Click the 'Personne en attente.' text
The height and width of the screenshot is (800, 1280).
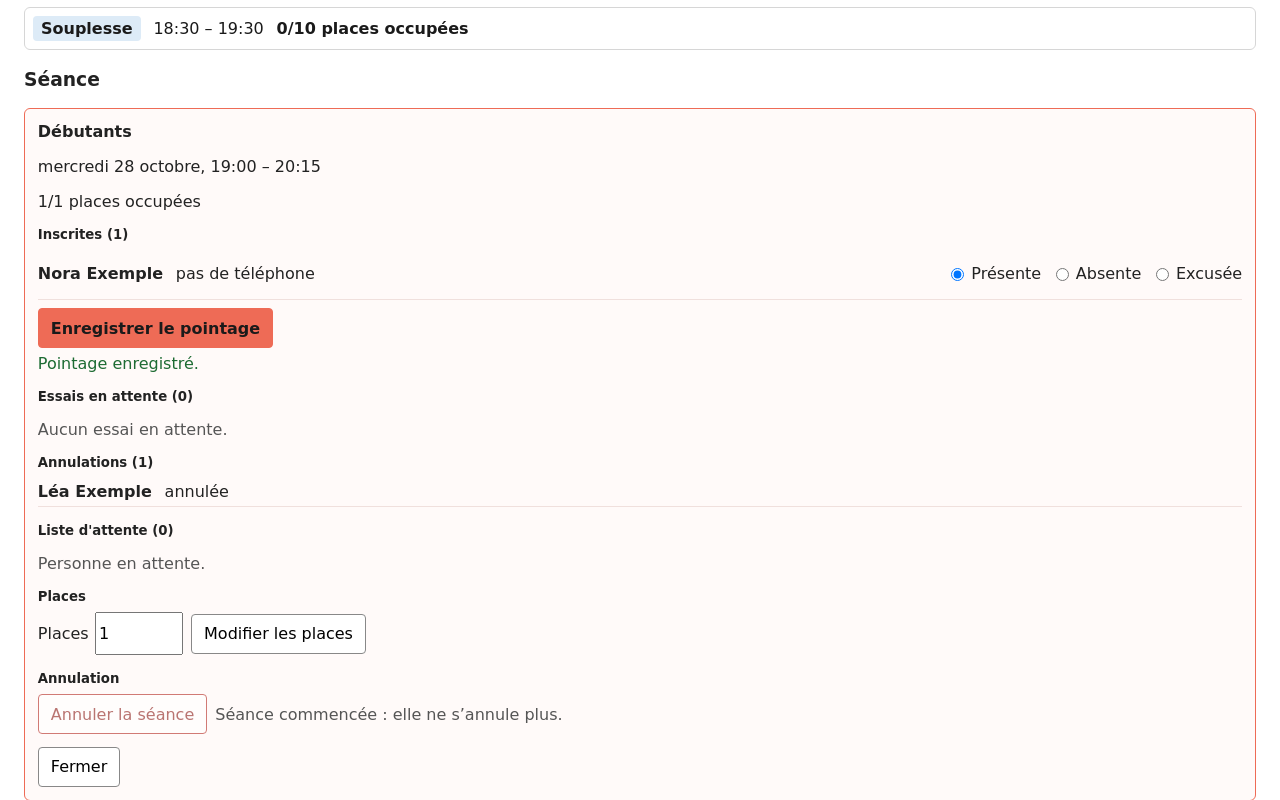click(121, 563)
